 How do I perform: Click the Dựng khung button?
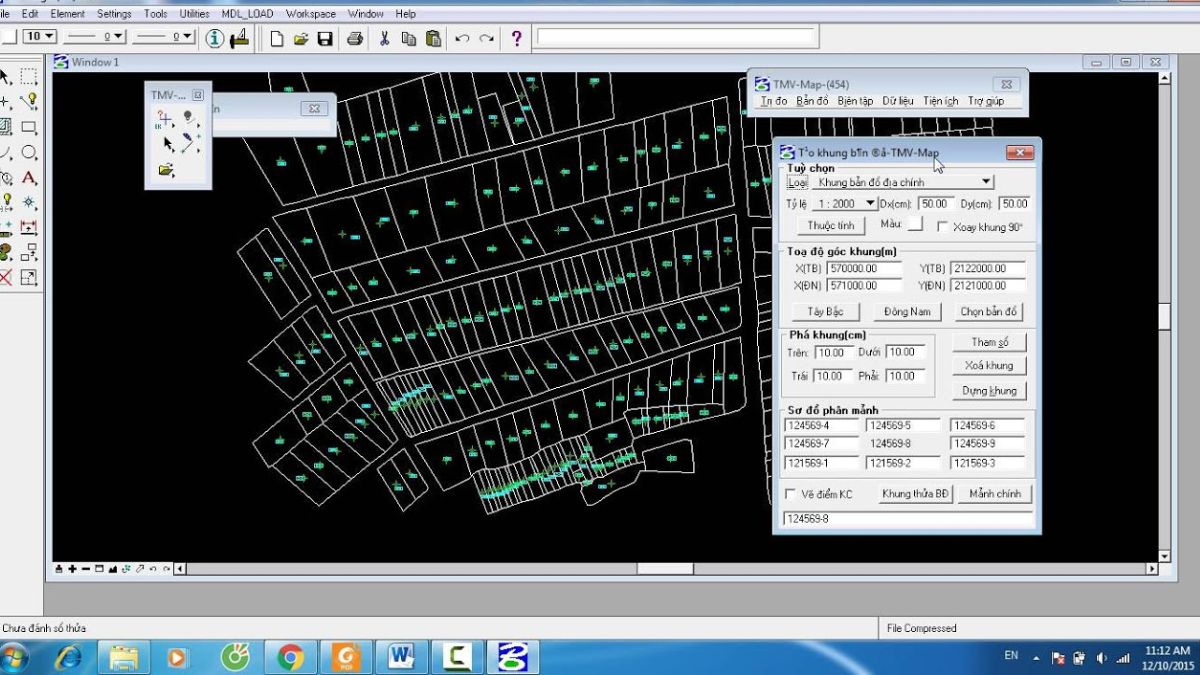click(989, 390)
